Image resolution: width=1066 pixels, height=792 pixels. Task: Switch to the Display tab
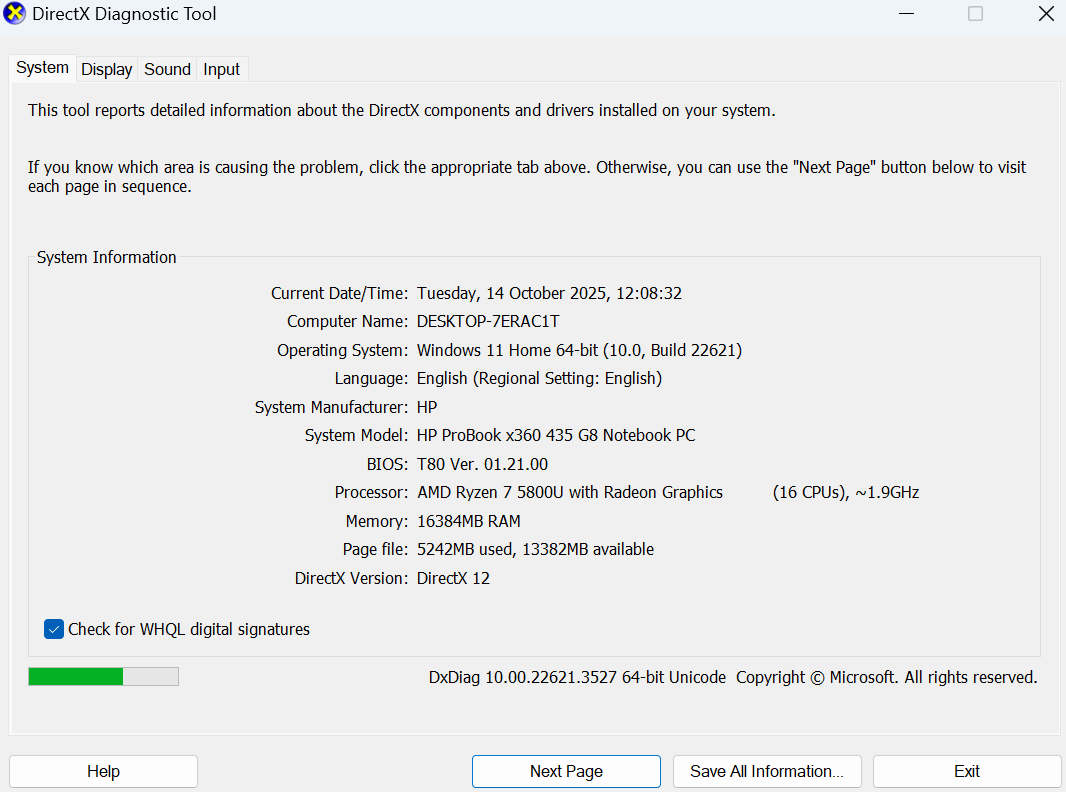coord(107,69)
